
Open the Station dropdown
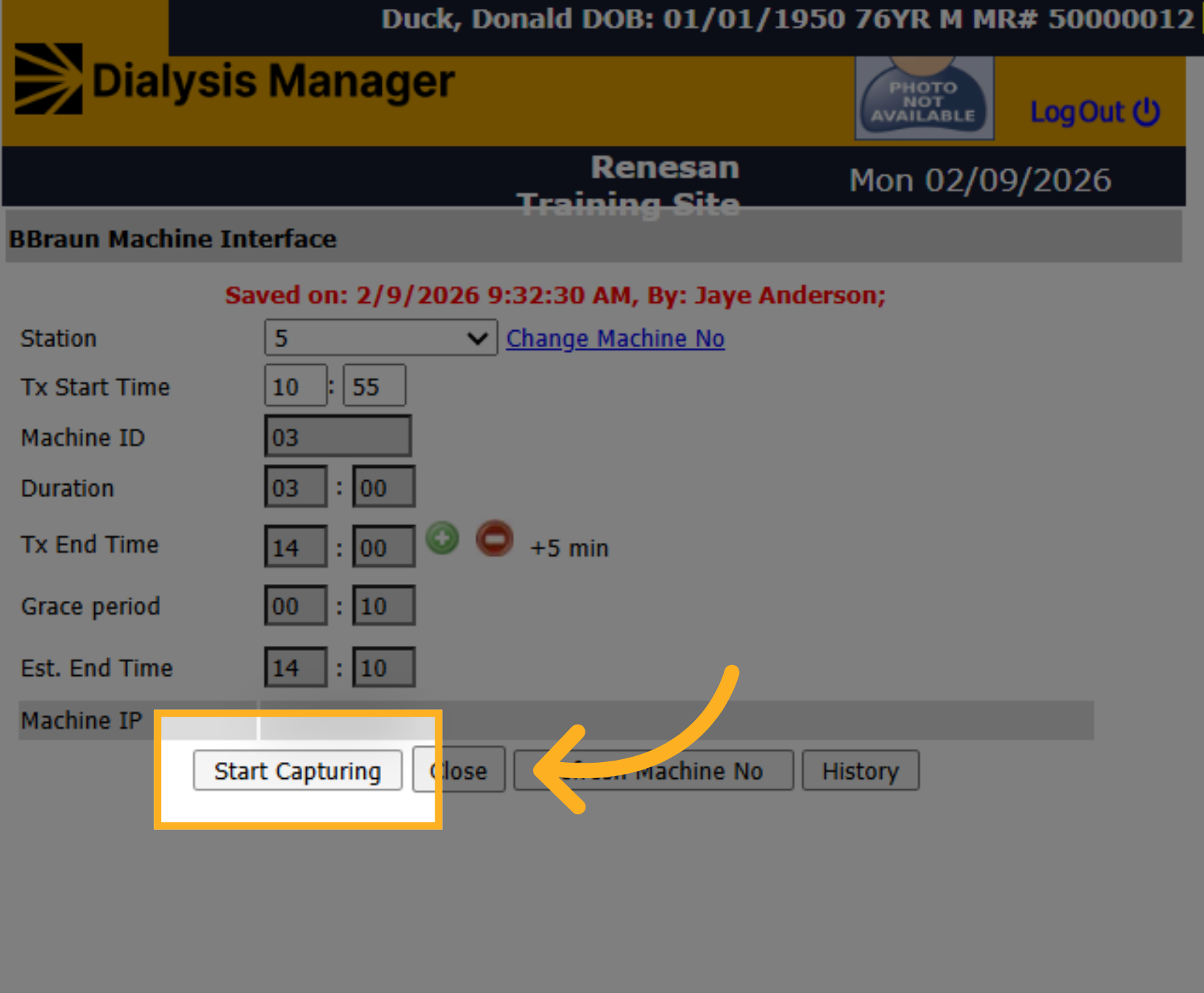381,338
